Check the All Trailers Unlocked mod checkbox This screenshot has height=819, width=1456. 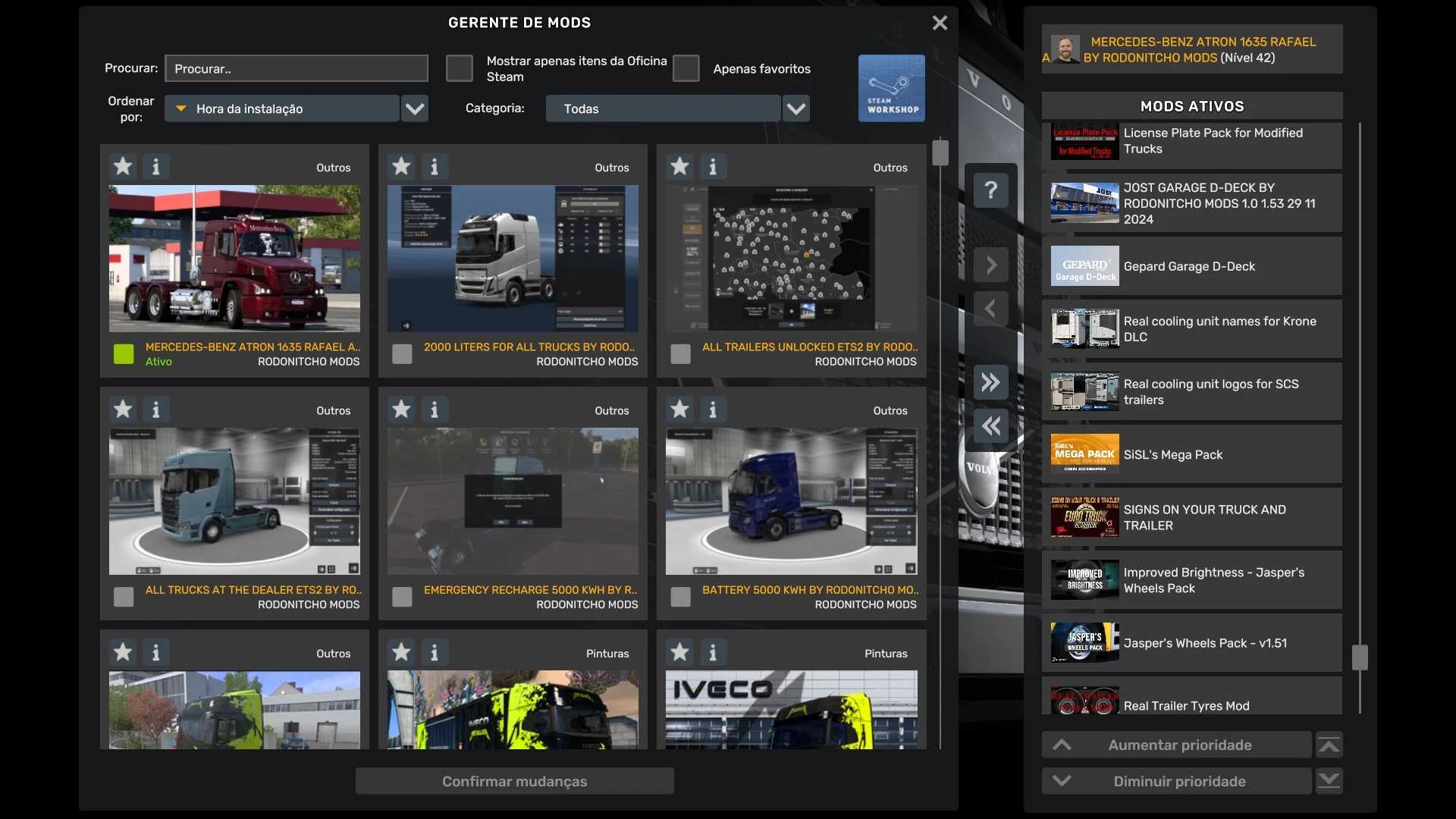[680, 354]
